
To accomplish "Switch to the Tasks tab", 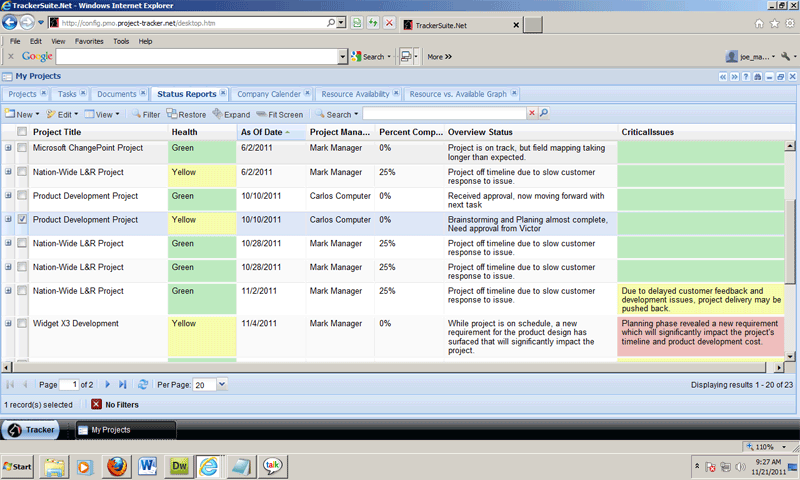I will coord(67,94).
